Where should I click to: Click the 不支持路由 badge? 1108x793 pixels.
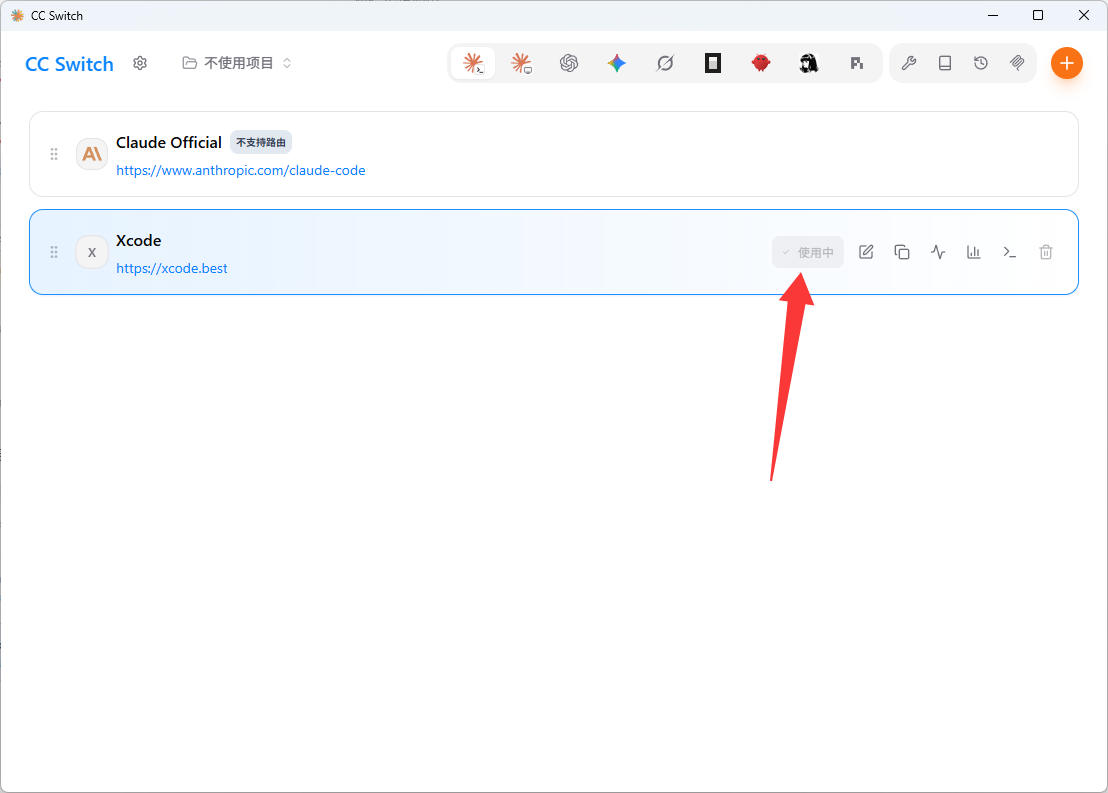click(x=261, y=143)
